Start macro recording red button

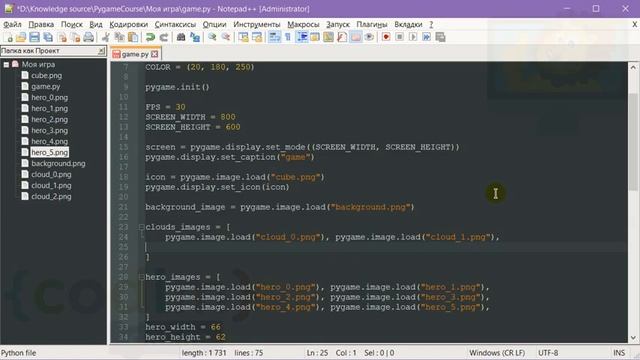(386, 38)
